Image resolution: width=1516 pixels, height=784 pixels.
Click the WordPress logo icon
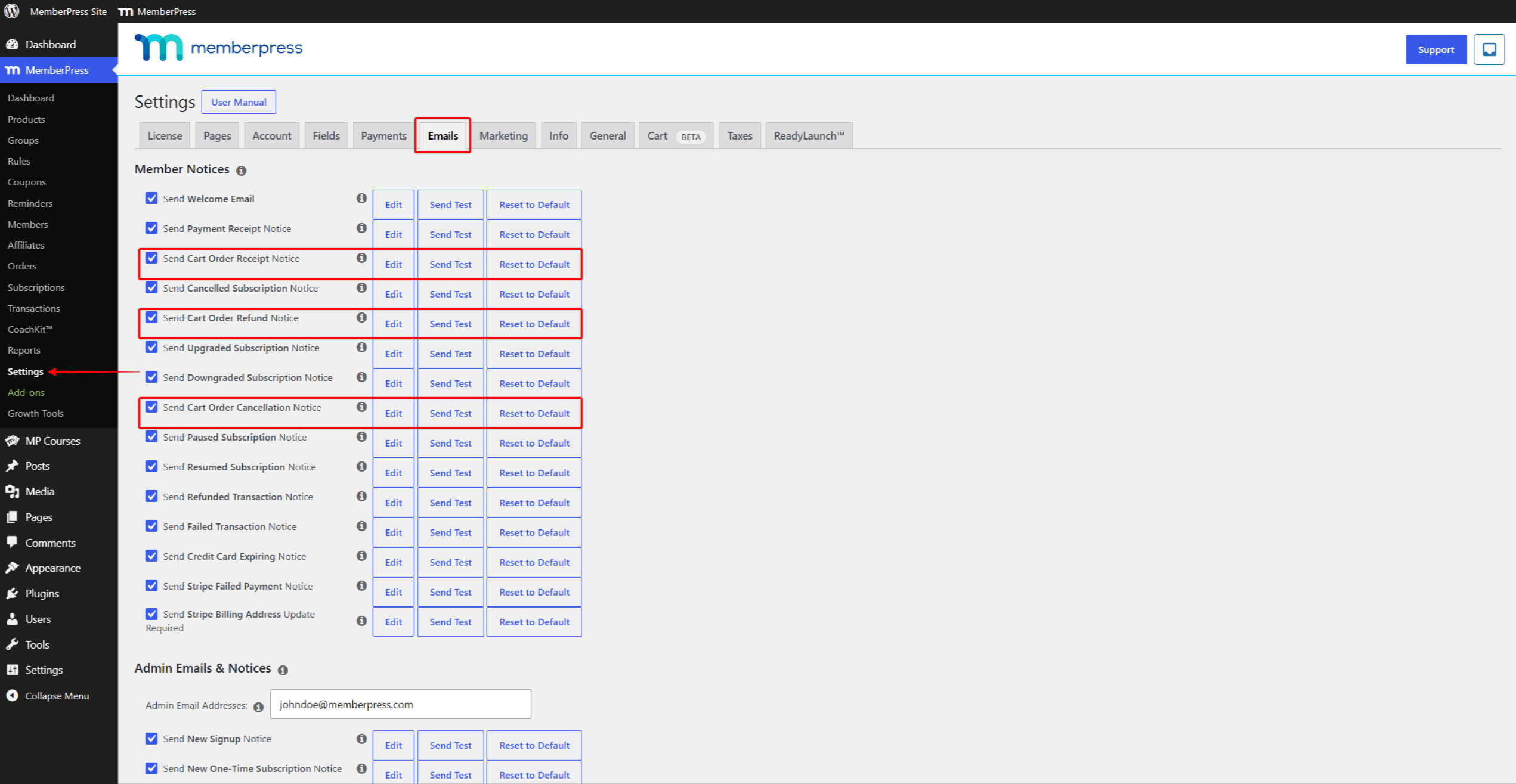[12, 11]
